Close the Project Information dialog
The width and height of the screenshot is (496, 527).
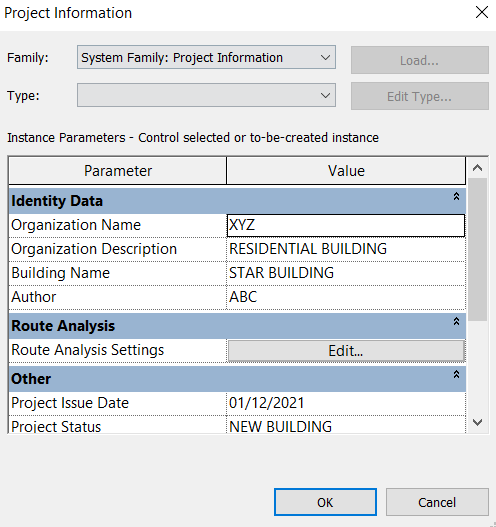tap(482, 13)
